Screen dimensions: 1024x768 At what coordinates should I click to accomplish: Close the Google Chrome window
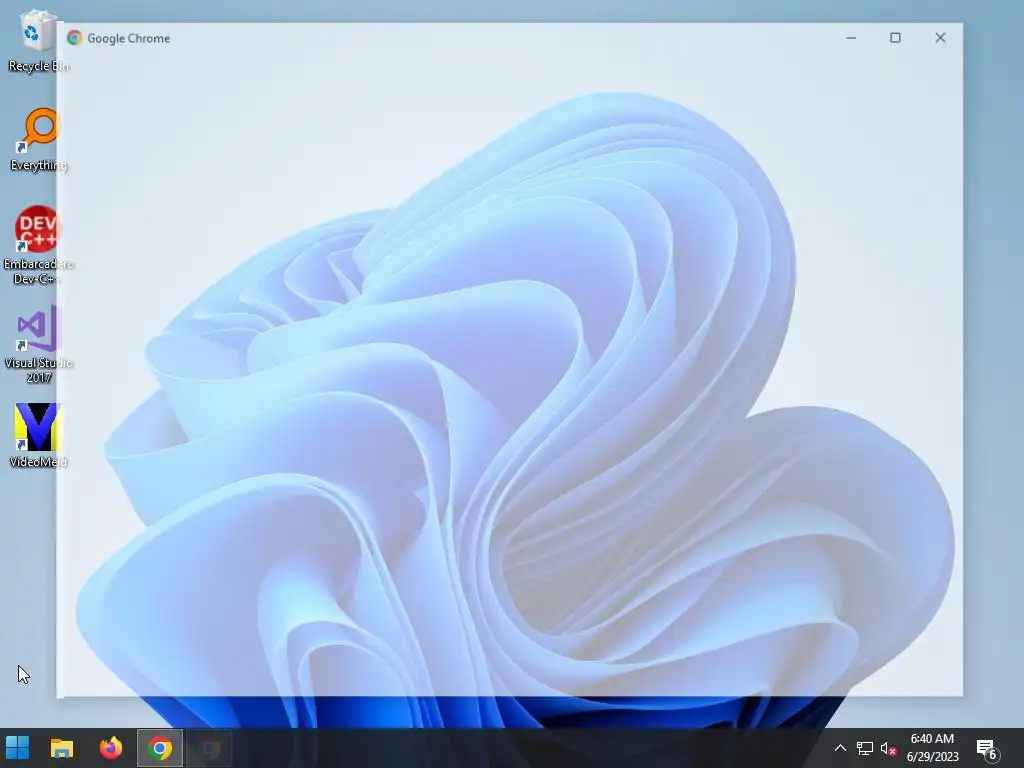(940, 38)
